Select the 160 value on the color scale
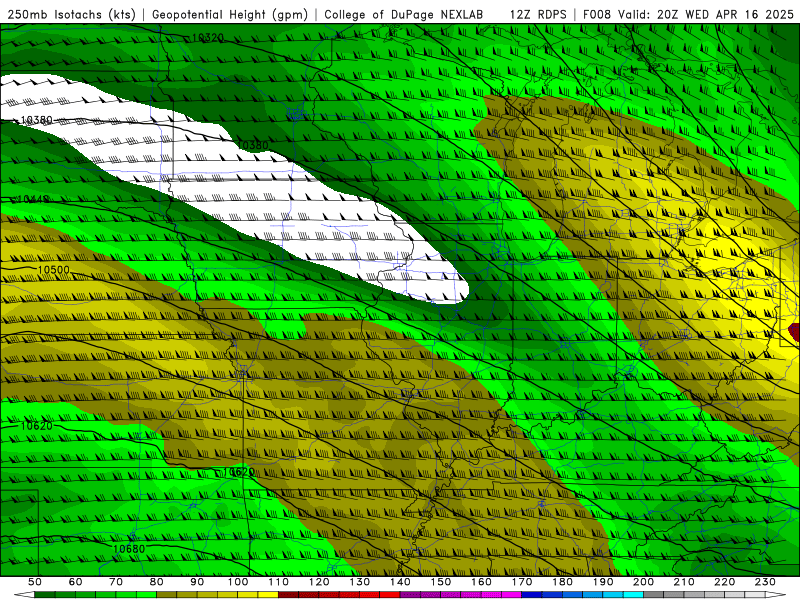This screenshot has height=600, width=800. coord(481,582)
